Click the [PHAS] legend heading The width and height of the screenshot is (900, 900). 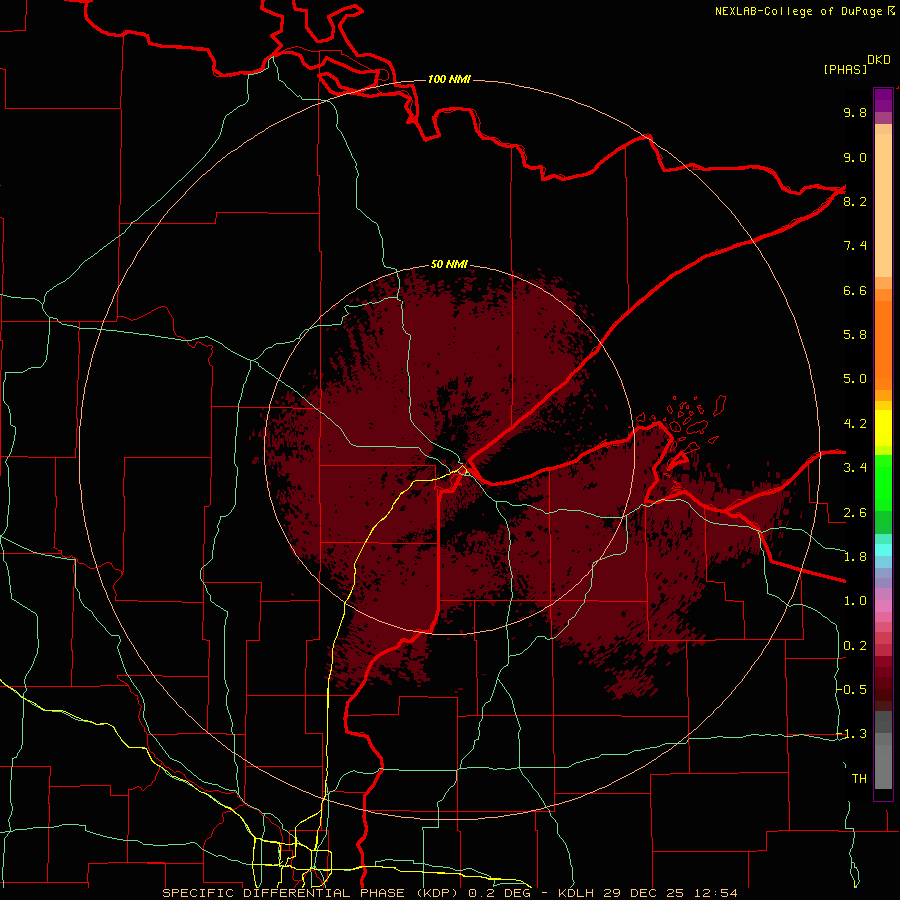pos(845,69)
